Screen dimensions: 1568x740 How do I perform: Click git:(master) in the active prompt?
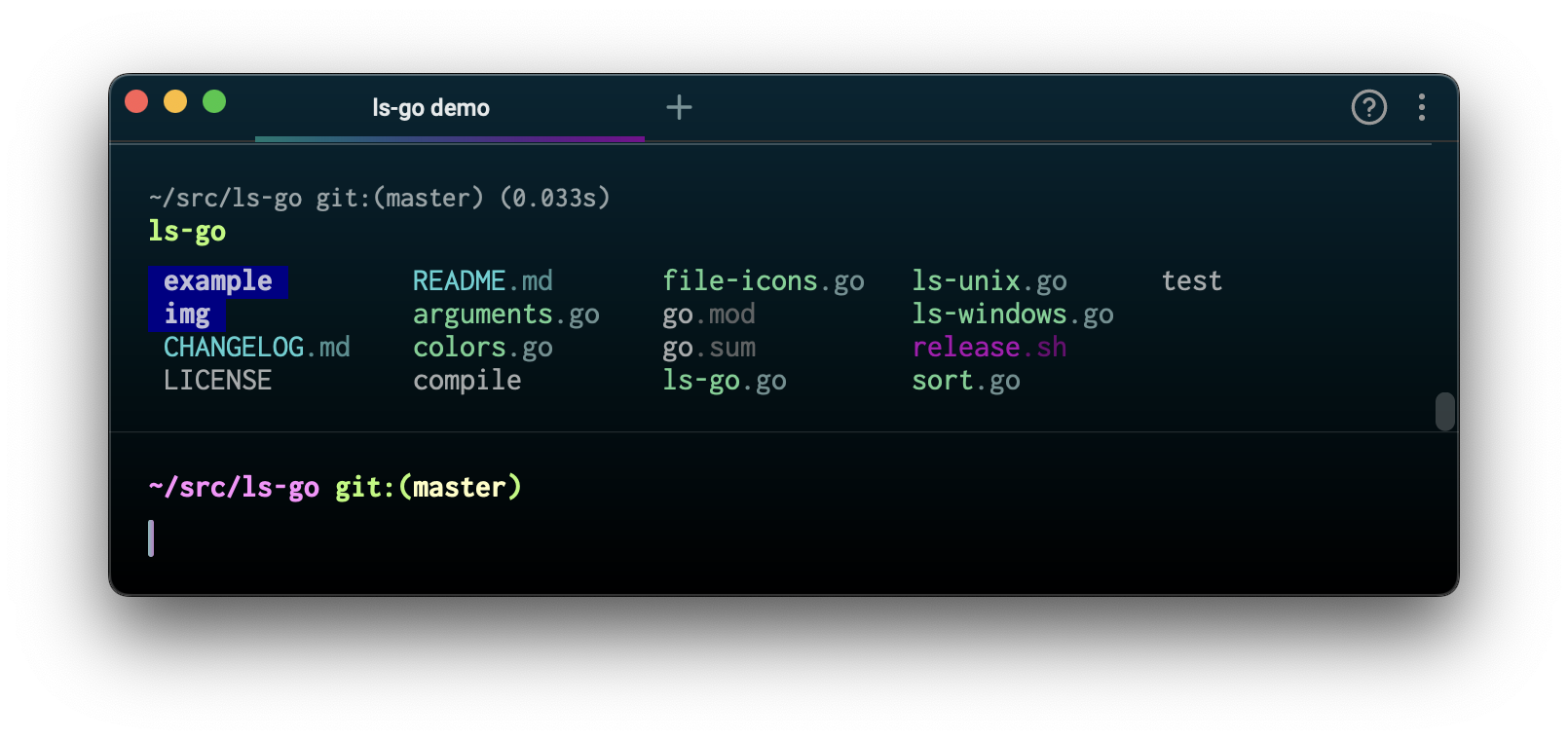tap(429, 487)
